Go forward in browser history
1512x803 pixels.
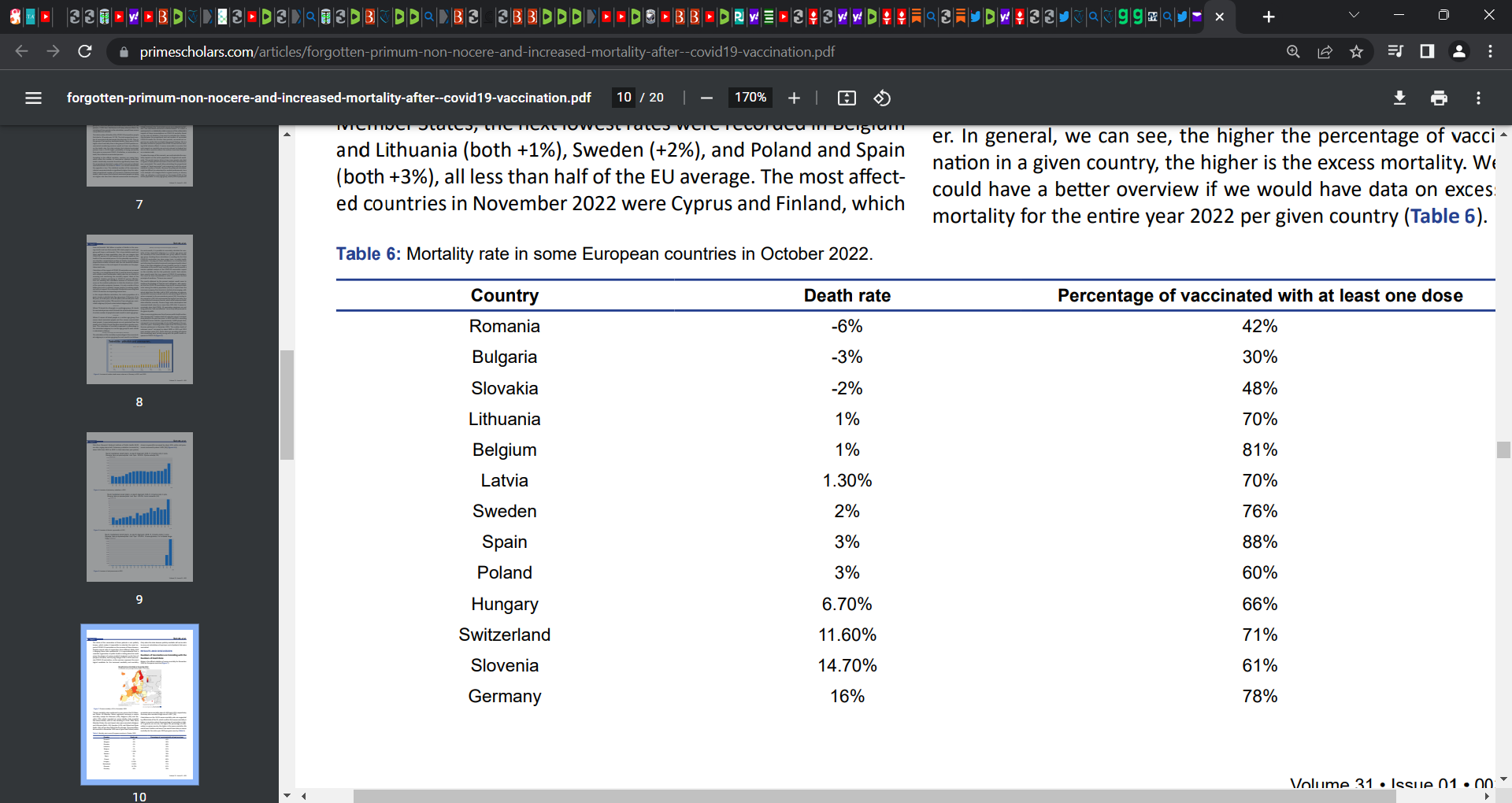(x=53, y=51)
